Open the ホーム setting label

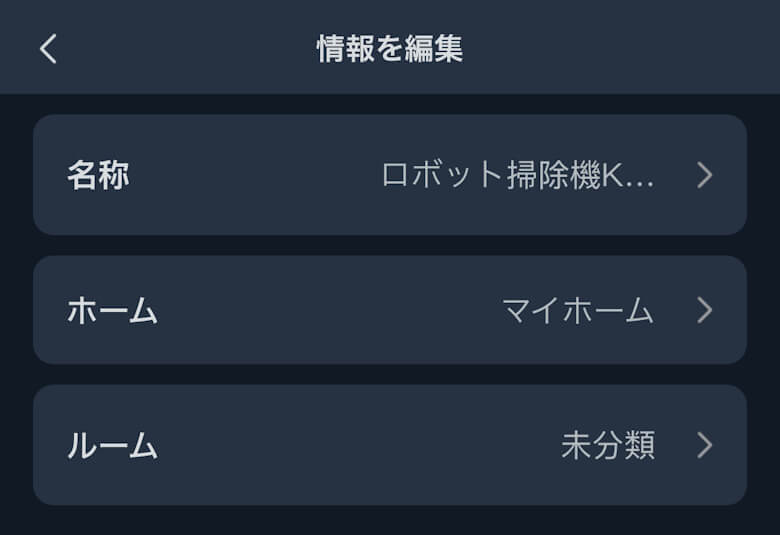click(112, 311)
